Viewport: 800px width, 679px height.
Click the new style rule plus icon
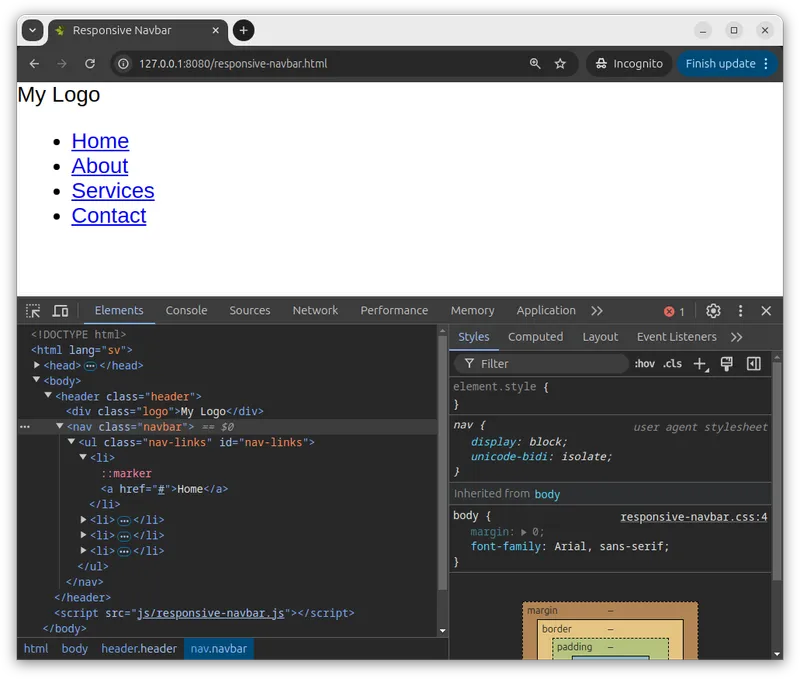tap(700, 364)
